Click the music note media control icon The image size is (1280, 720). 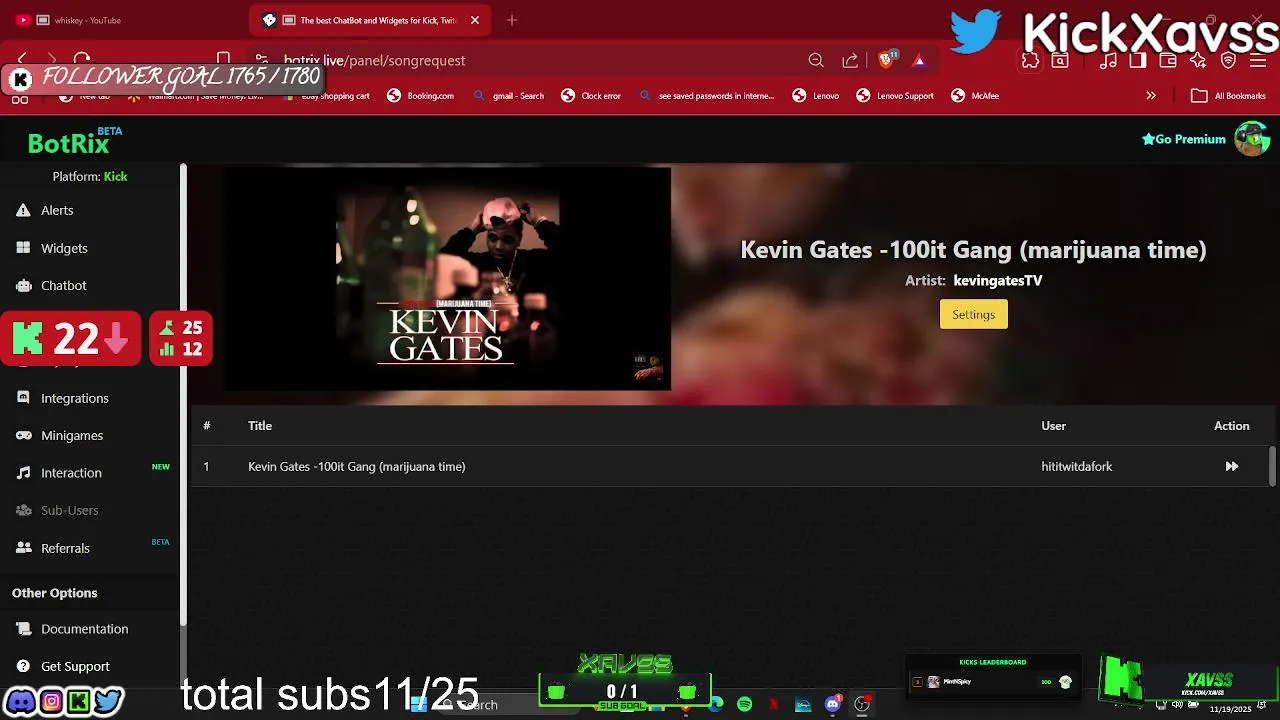pos(1108,61)
